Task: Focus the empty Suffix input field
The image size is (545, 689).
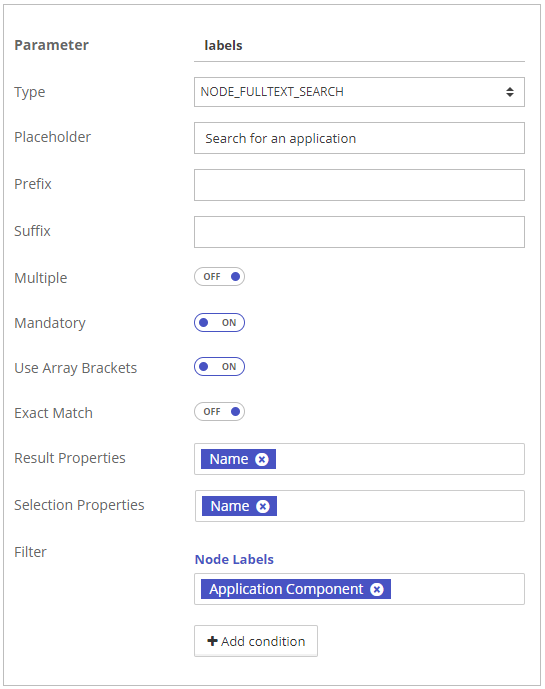Action: click(x=359, y=232)
